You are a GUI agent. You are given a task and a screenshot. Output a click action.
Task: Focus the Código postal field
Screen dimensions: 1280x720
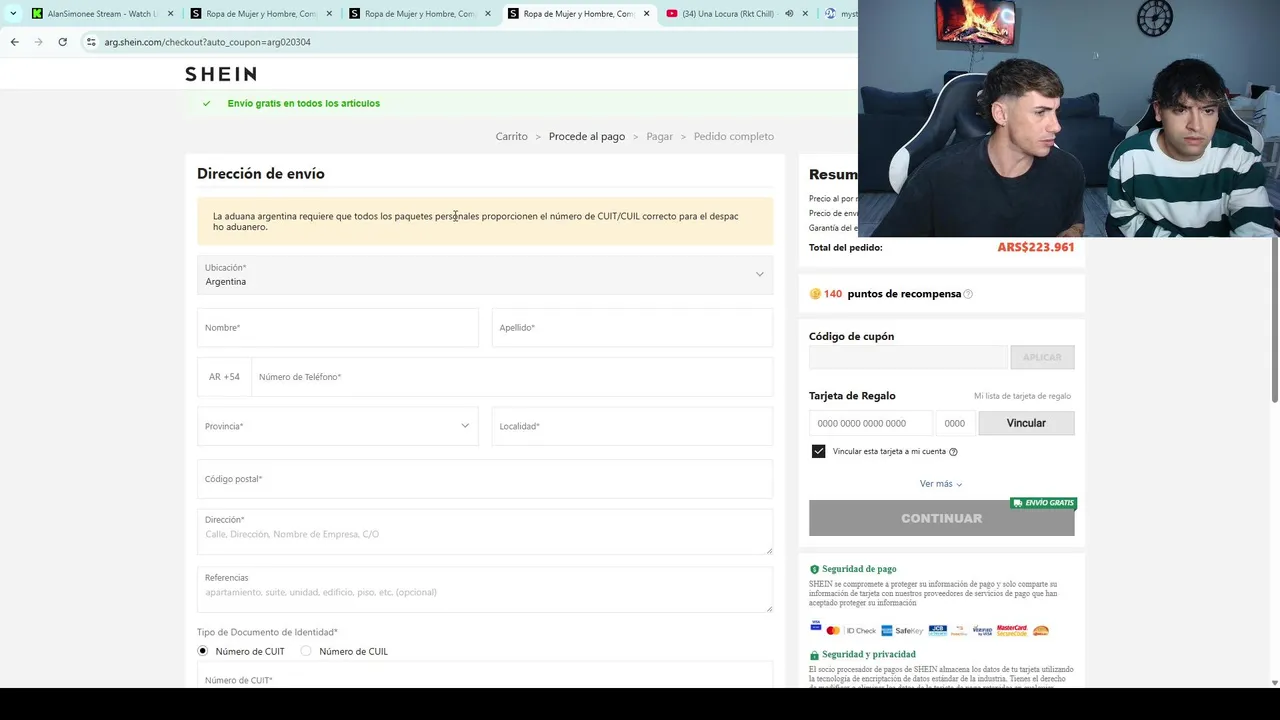tap(485, 479)
